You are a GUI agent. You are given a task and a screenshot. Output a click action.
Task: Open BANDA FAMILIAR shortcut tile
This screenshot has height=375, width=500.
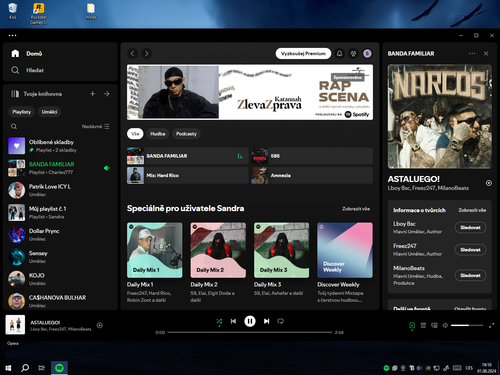point(188,156)
